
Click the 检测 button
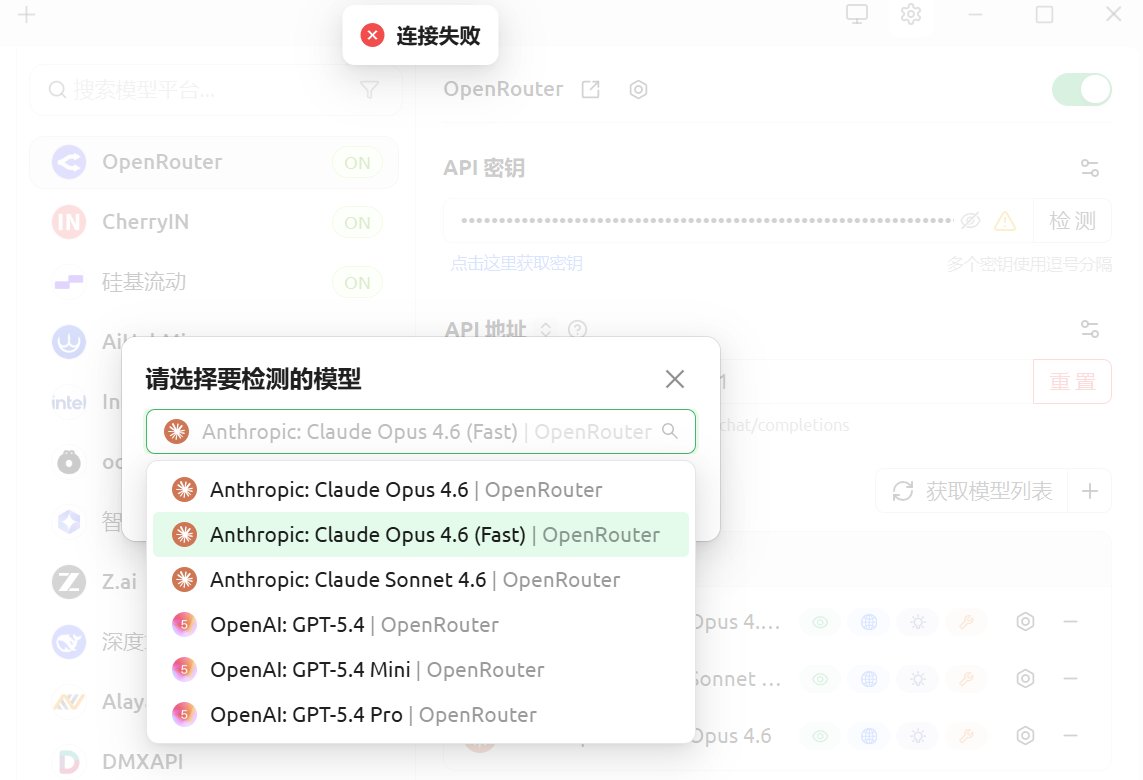(x=1072, y=220)
